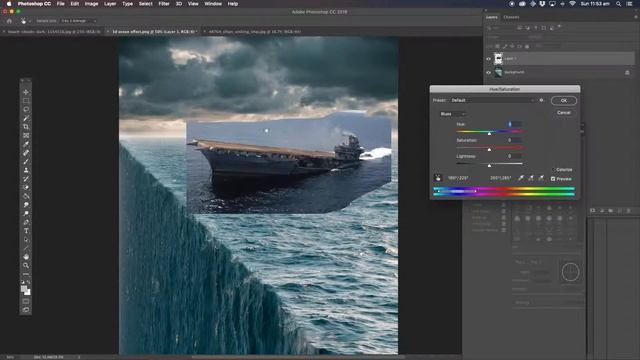Enable the Colorize checkbox
Image resolution: width=640 pixels, height=360 pixels.
[x=554, y=169]
